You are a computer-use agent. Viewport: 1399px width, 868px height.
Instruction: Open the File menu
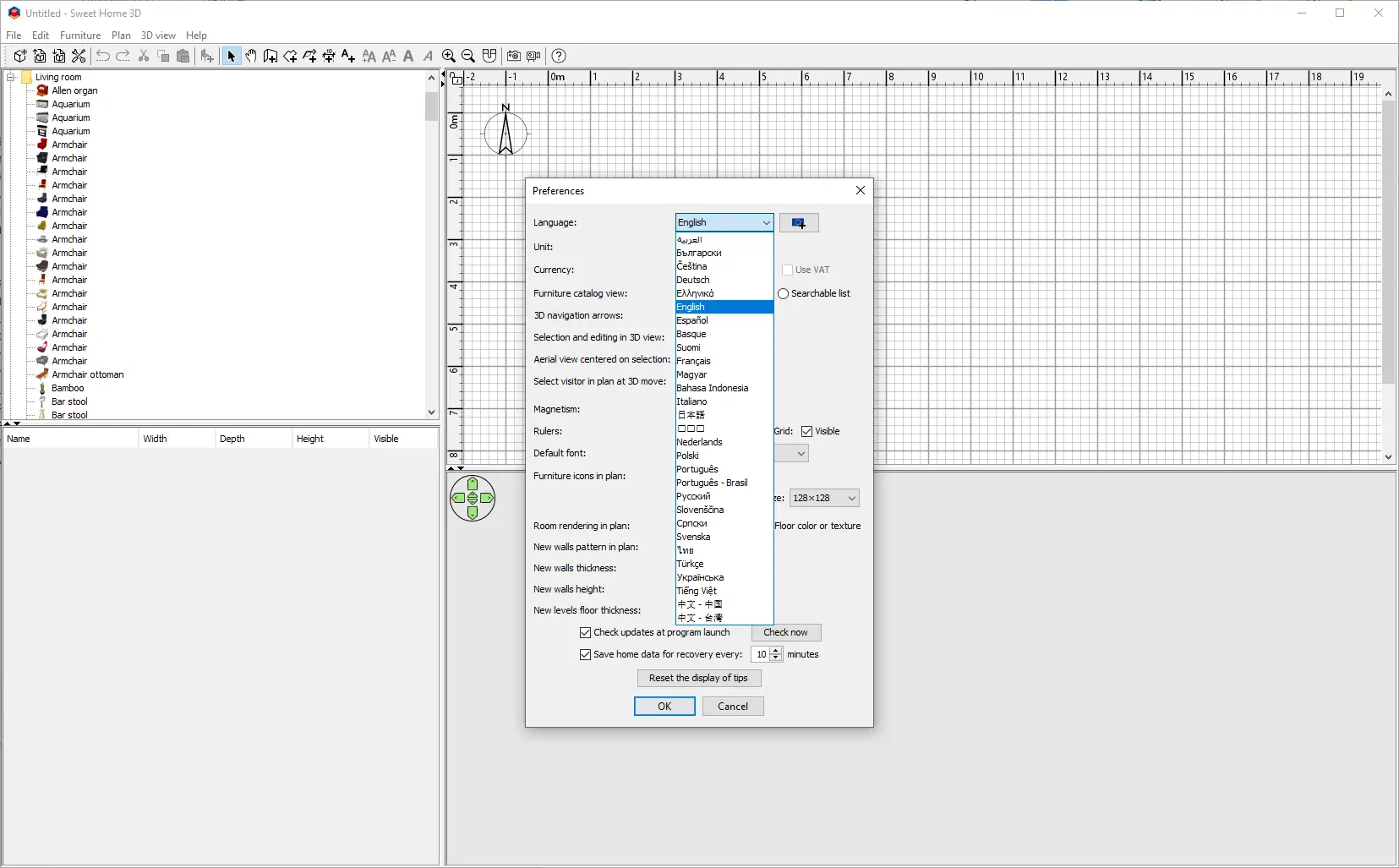tap(14, 35)
